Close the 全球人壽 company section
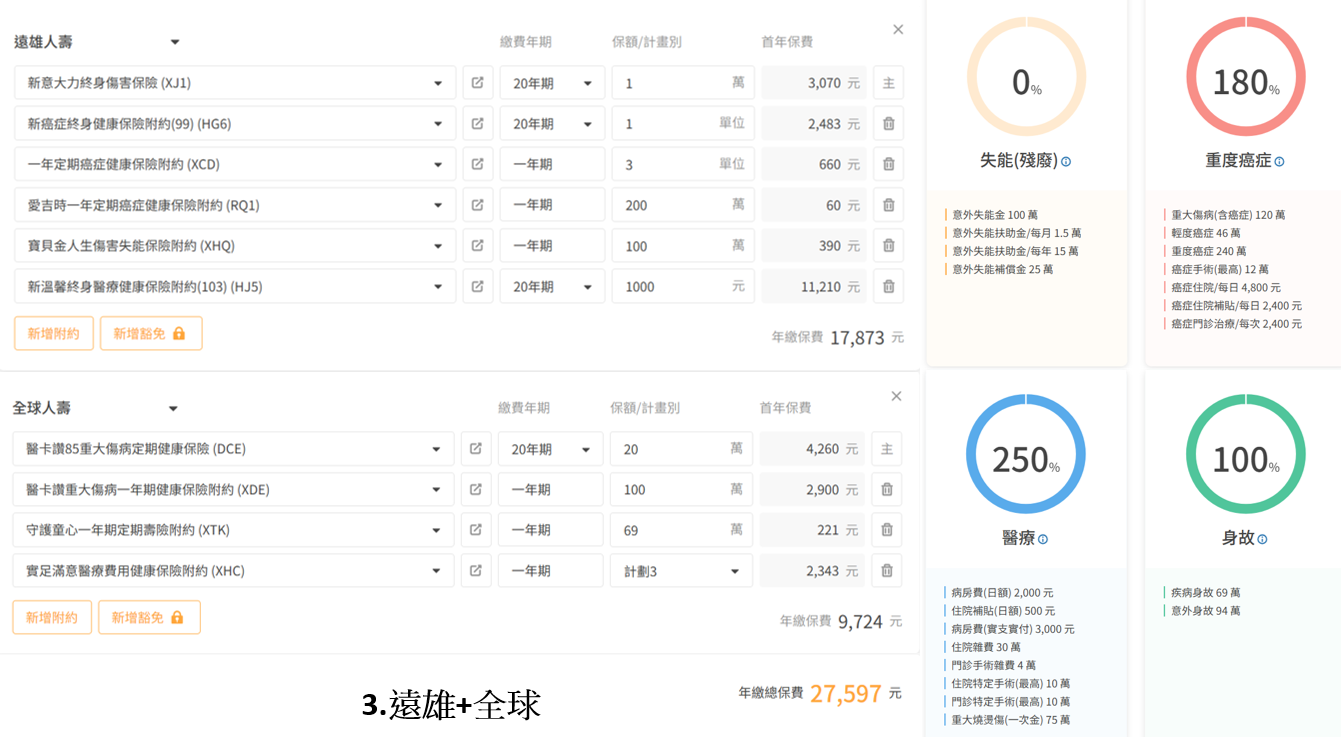 [896, 396]
